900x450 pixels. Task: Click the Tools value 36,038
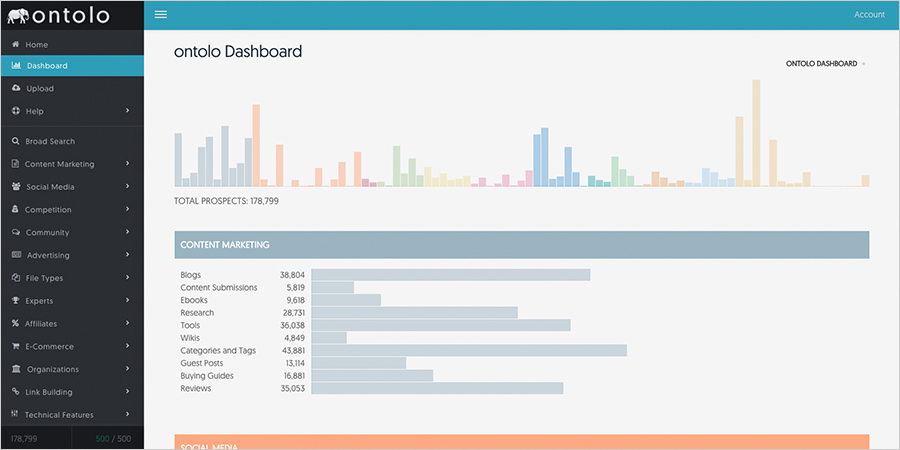tap(292, 325)
